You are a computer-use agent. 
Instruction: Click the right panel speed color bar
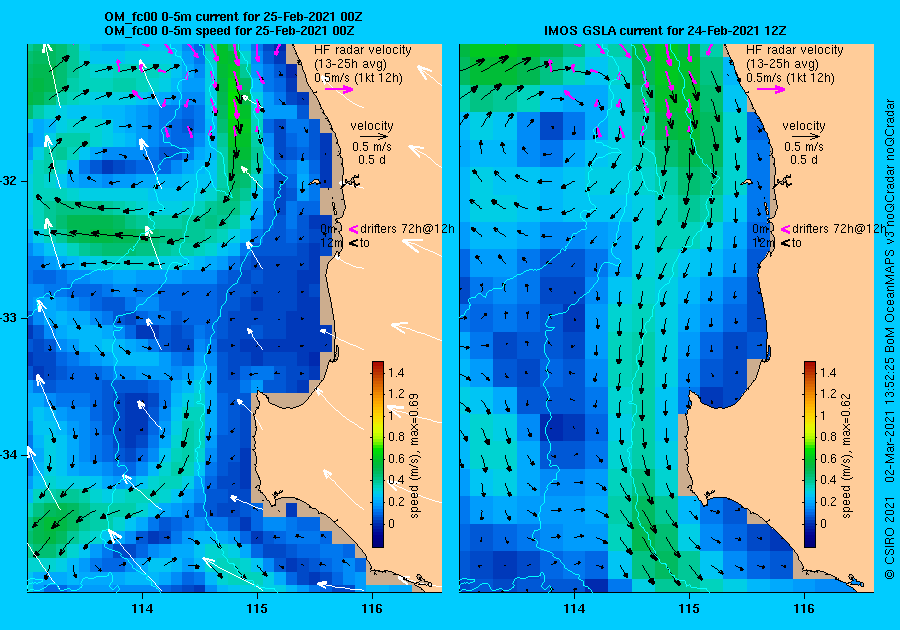pos(810,454)
